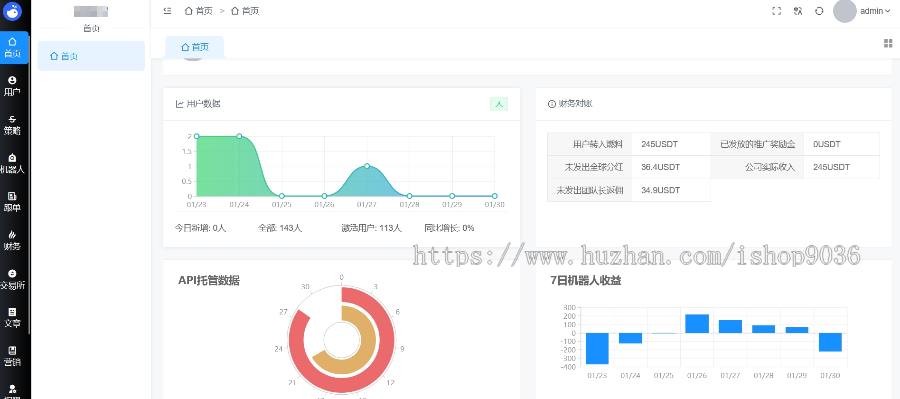900x399 pixels.
Task: Click the admin avatar circle
Action: [x=844, y=11]
